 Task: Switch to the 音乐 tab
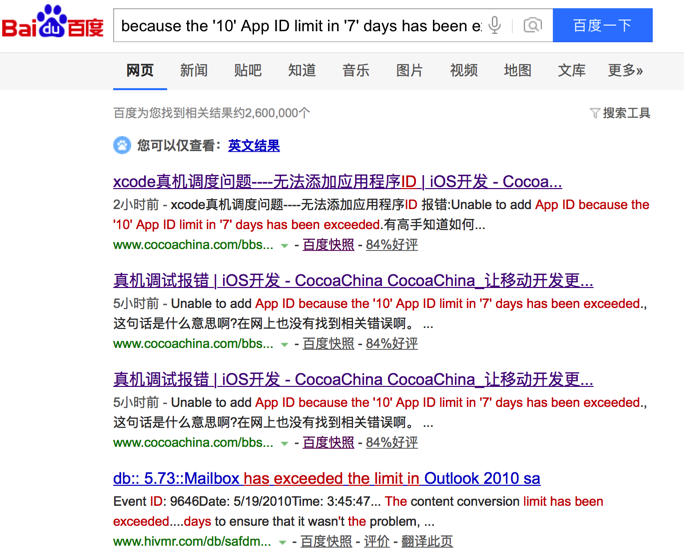click(356, 70)
